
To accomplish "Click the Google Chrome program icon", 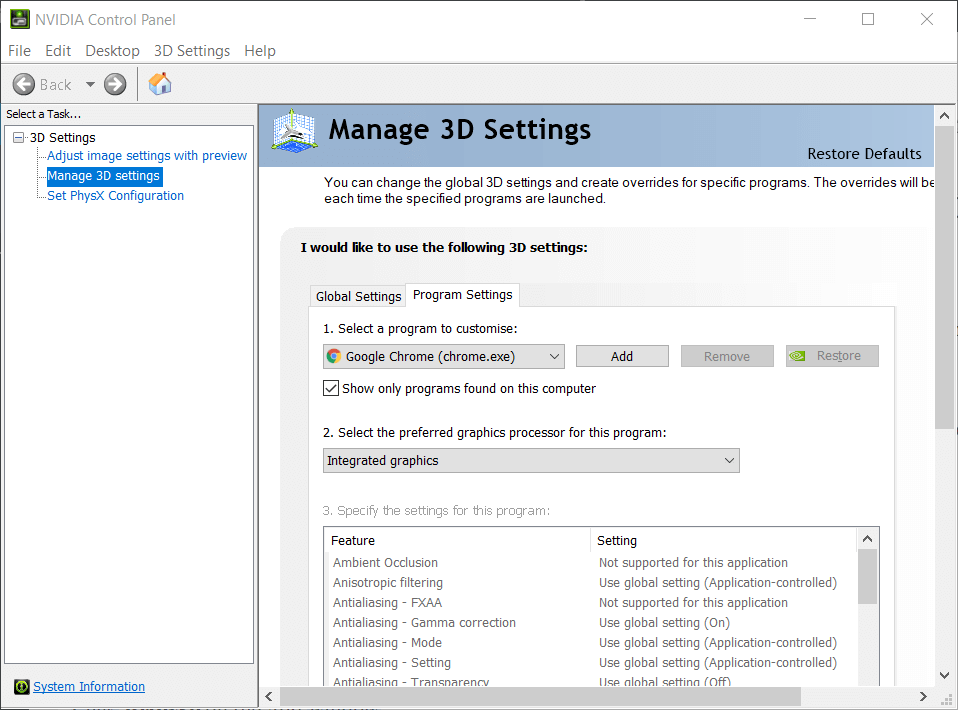I will (x=334, y=356).
